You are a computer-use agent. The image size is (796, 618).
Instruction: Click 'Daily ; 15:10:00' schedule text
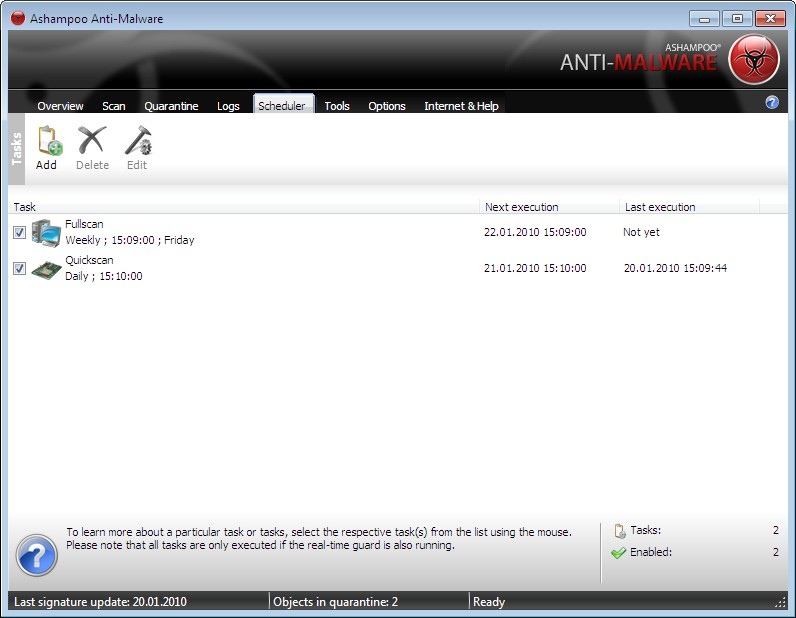click(x=104, y=276)
